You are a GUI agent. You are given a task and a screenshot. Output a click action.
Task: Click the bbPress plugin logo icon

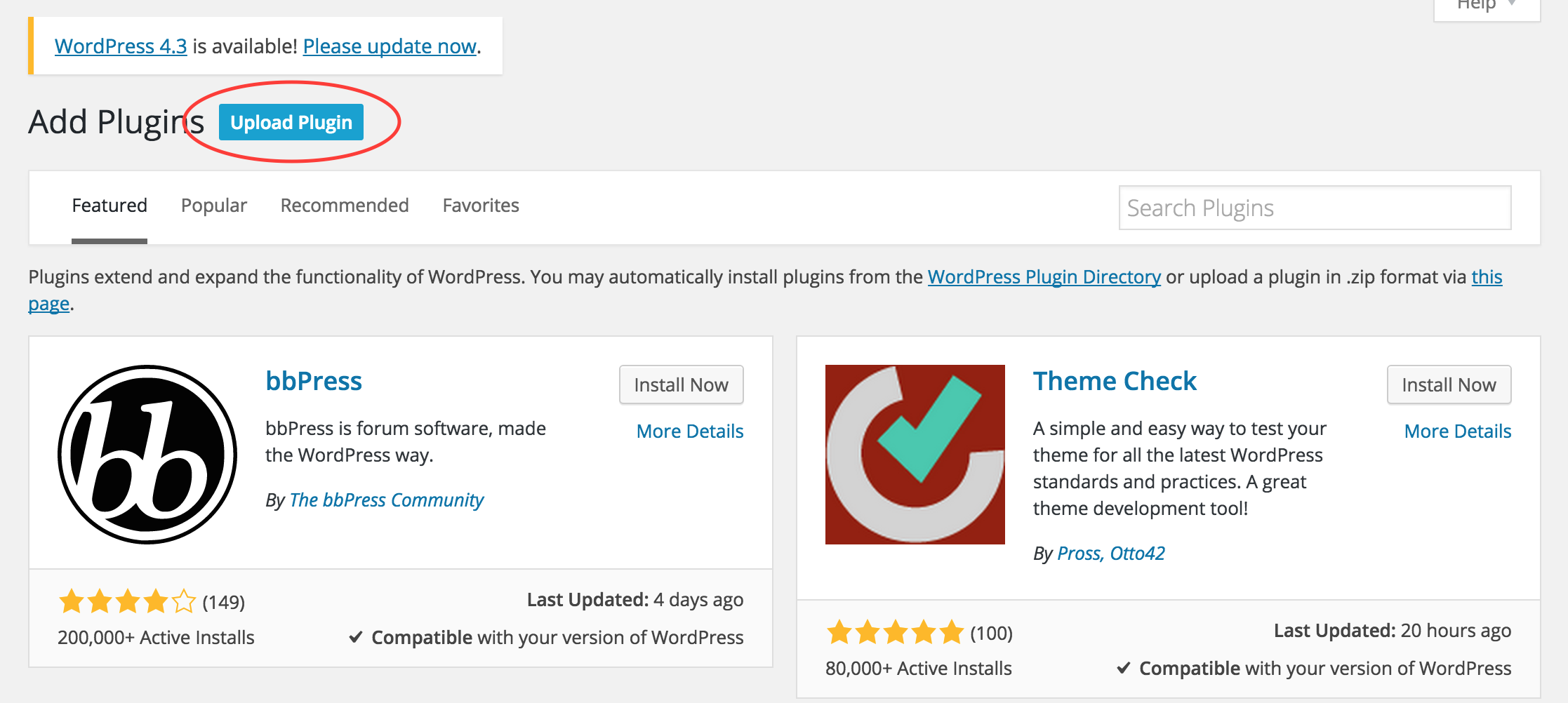(147, 454)
